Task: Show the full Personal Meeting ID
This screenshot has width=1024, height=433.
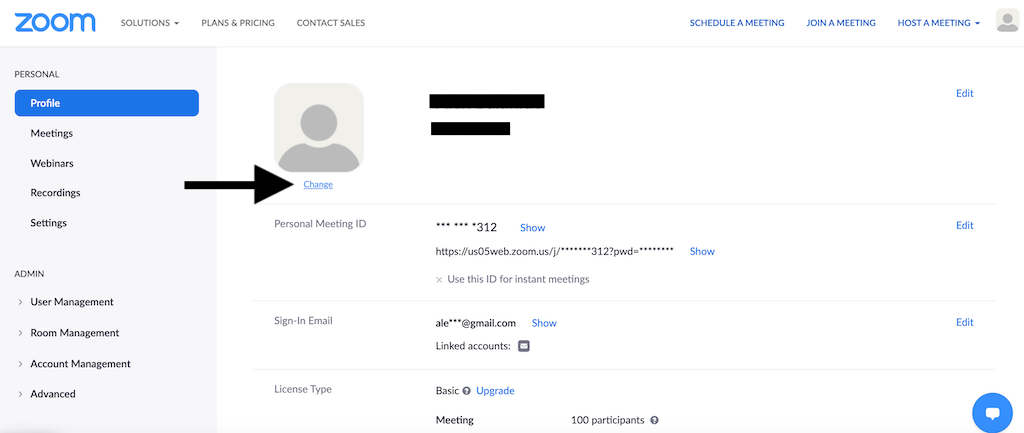Action: (532, 228)
